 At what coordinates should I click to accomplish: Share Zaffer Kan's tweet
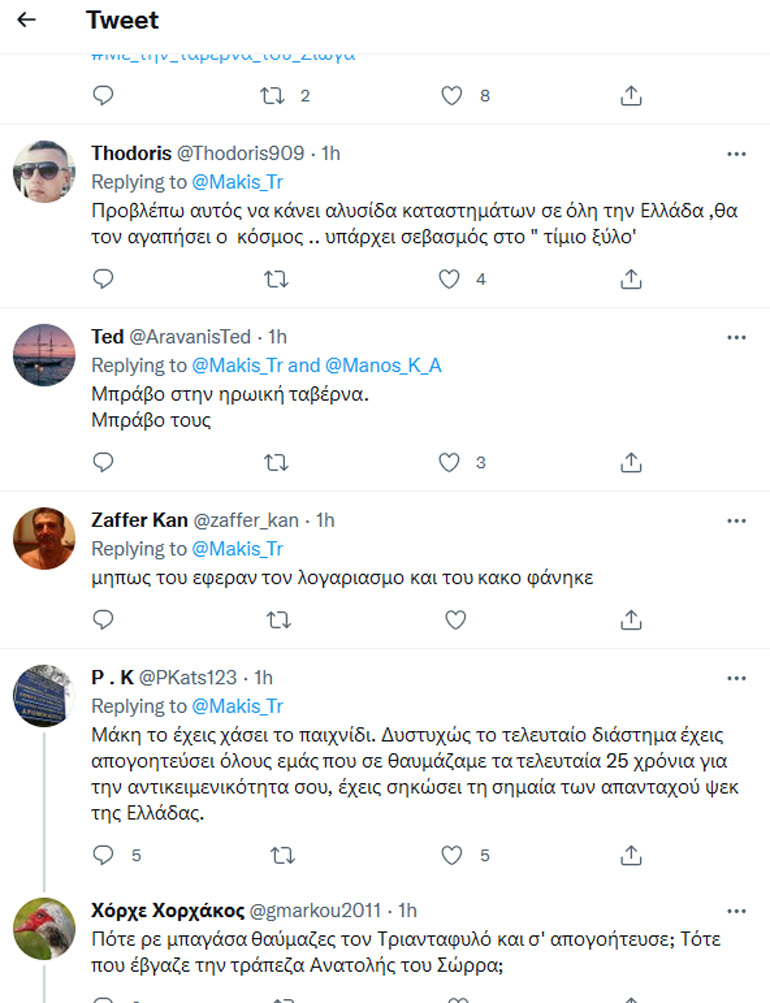[631, 620]
